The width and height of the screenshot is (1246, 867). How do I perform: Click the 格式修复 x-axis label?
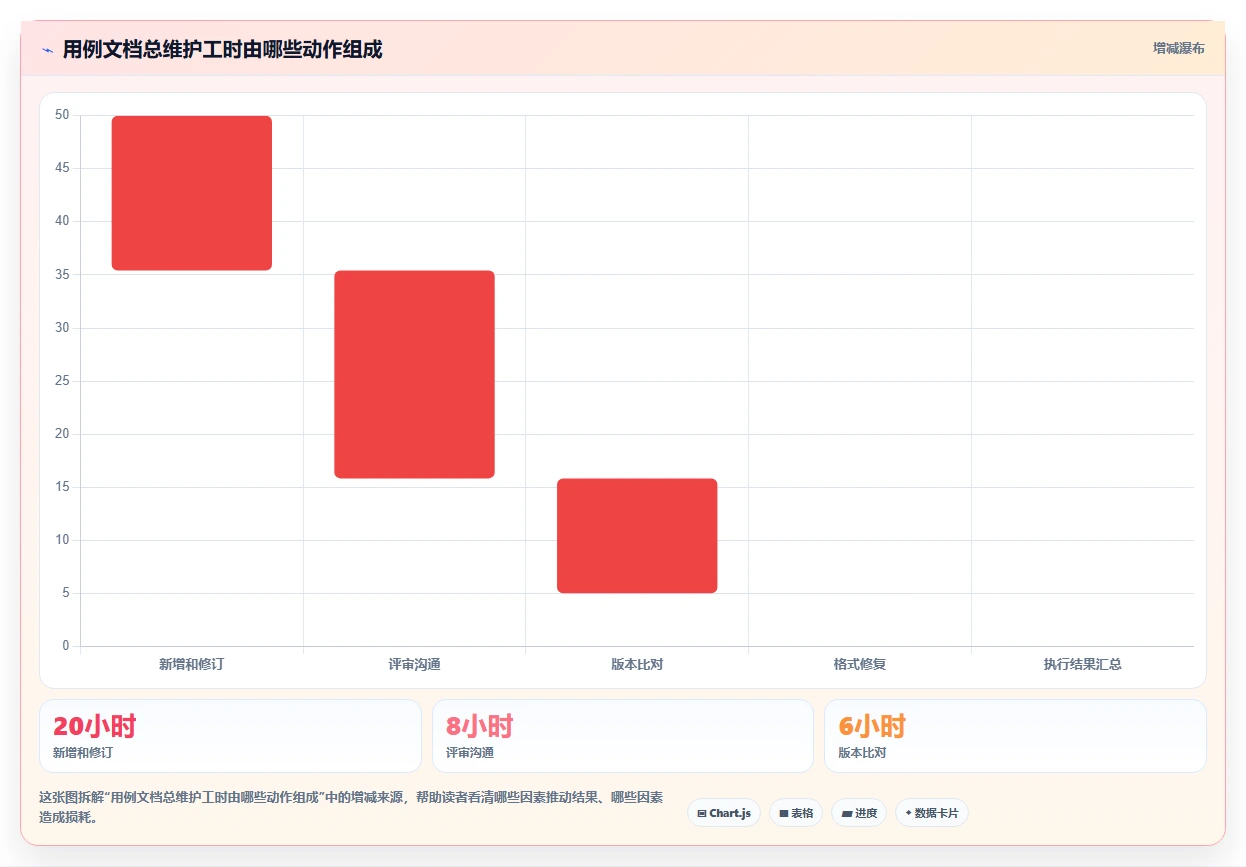[x=860, y=664]
